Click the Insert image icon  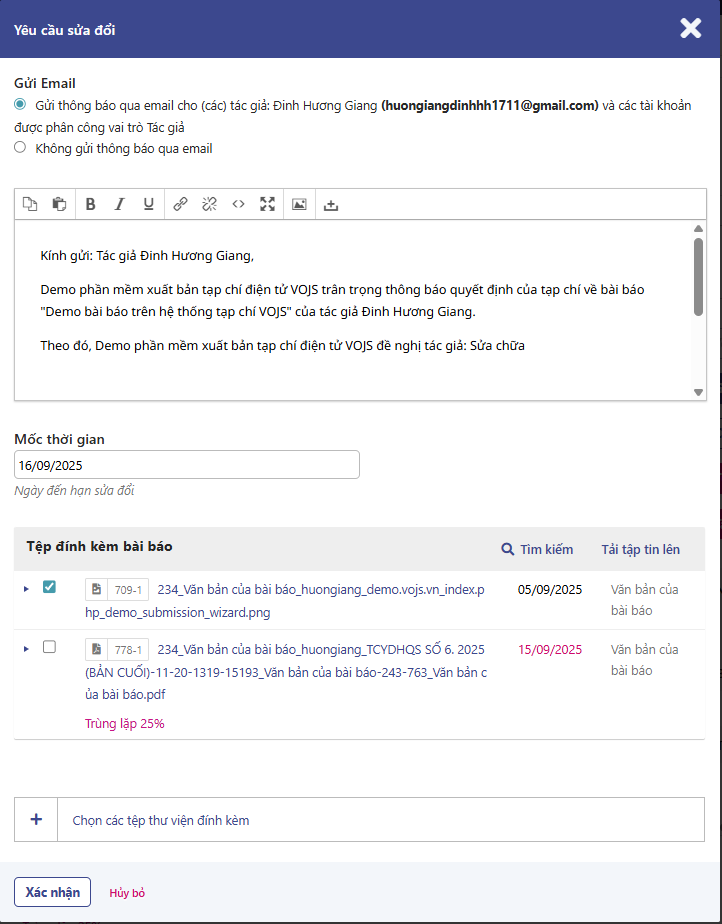point(299,204)
